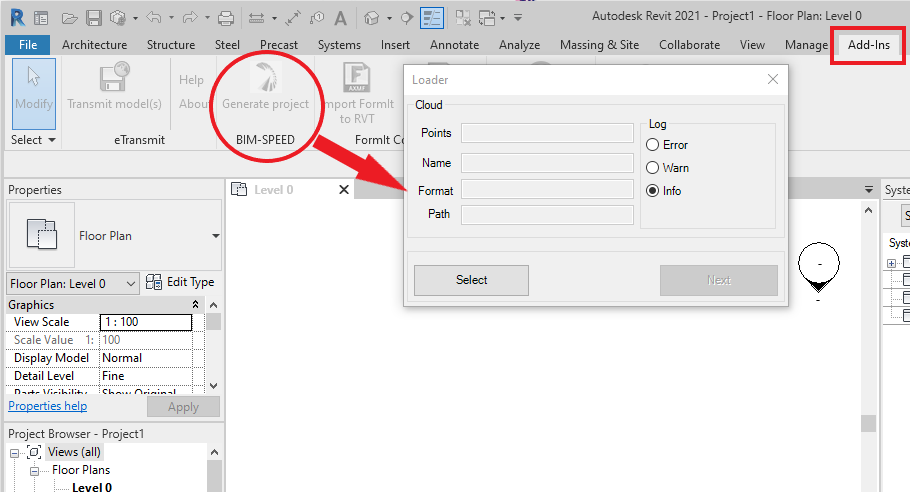Click the Select button in Loader dialog
This screenshot has width=910, height=492.
[x=471, y=280]
